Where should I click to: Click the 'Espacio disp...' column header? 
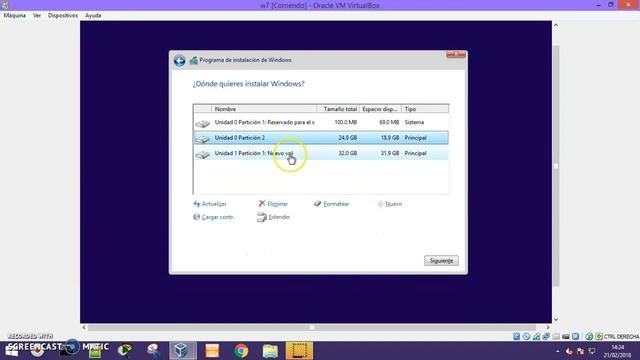click(x=380, y=109)
